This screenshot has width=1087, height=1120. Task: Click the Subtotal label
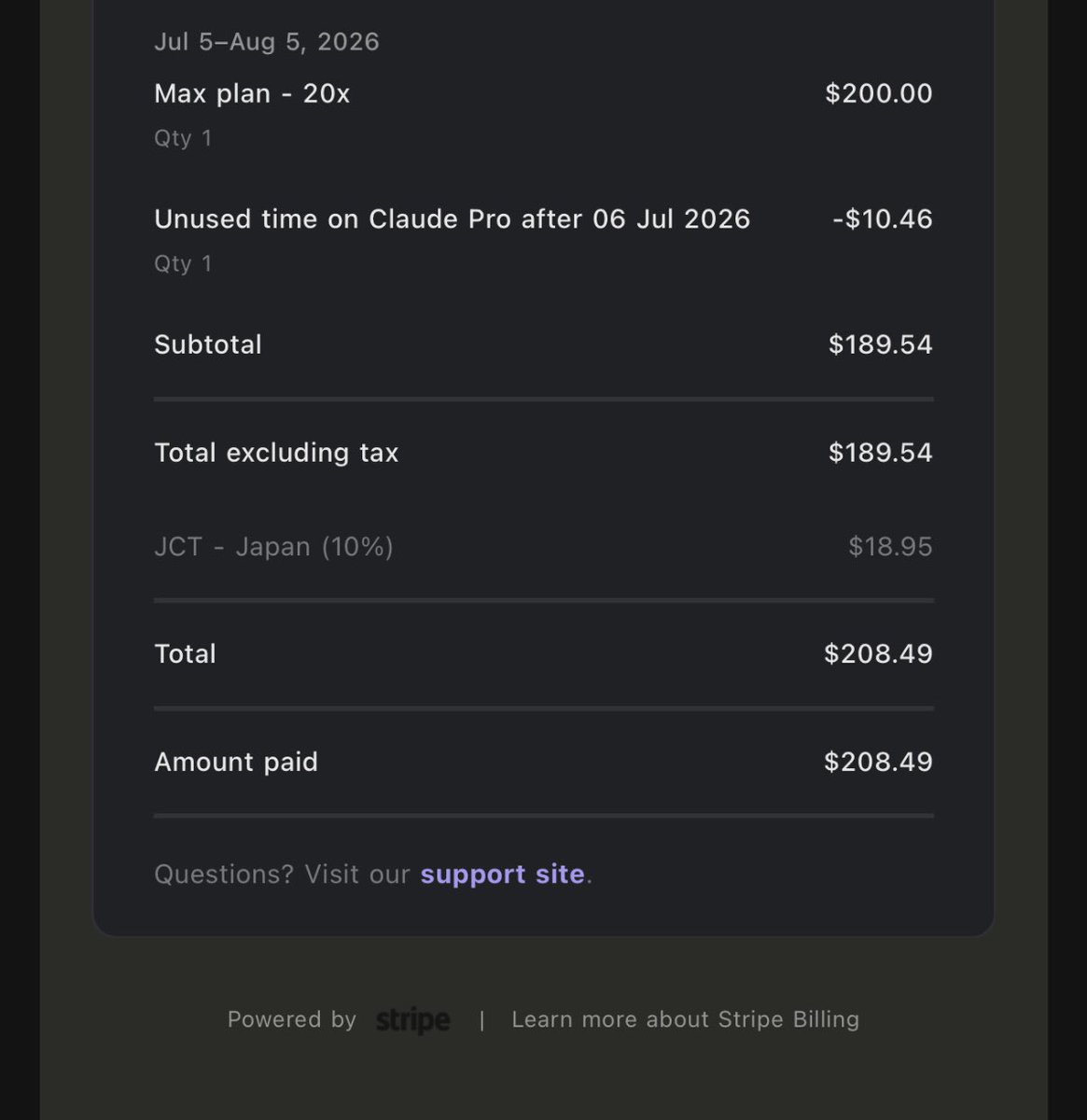pyautogui.click(x=208, y=344)
